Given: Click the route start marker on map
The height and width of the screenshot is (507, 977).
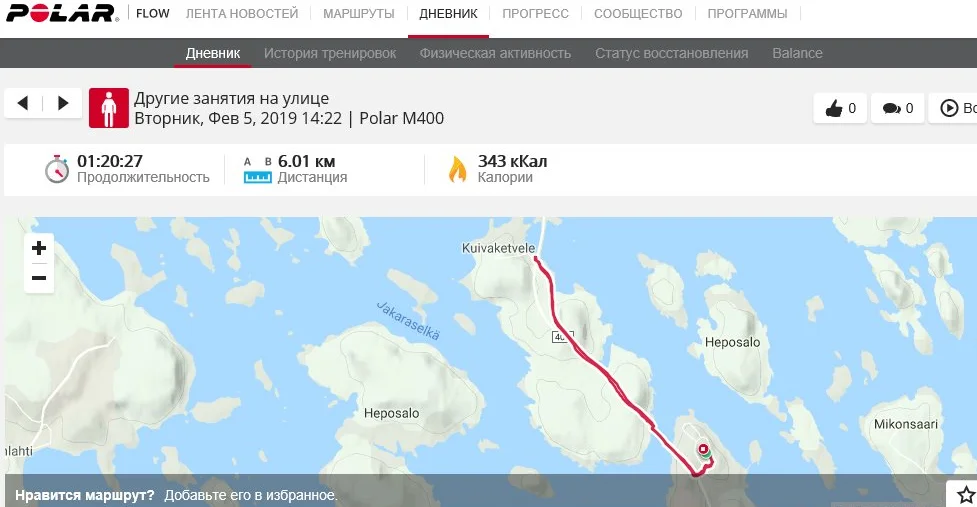Looking at the screenshot, I should coord(705,455).
